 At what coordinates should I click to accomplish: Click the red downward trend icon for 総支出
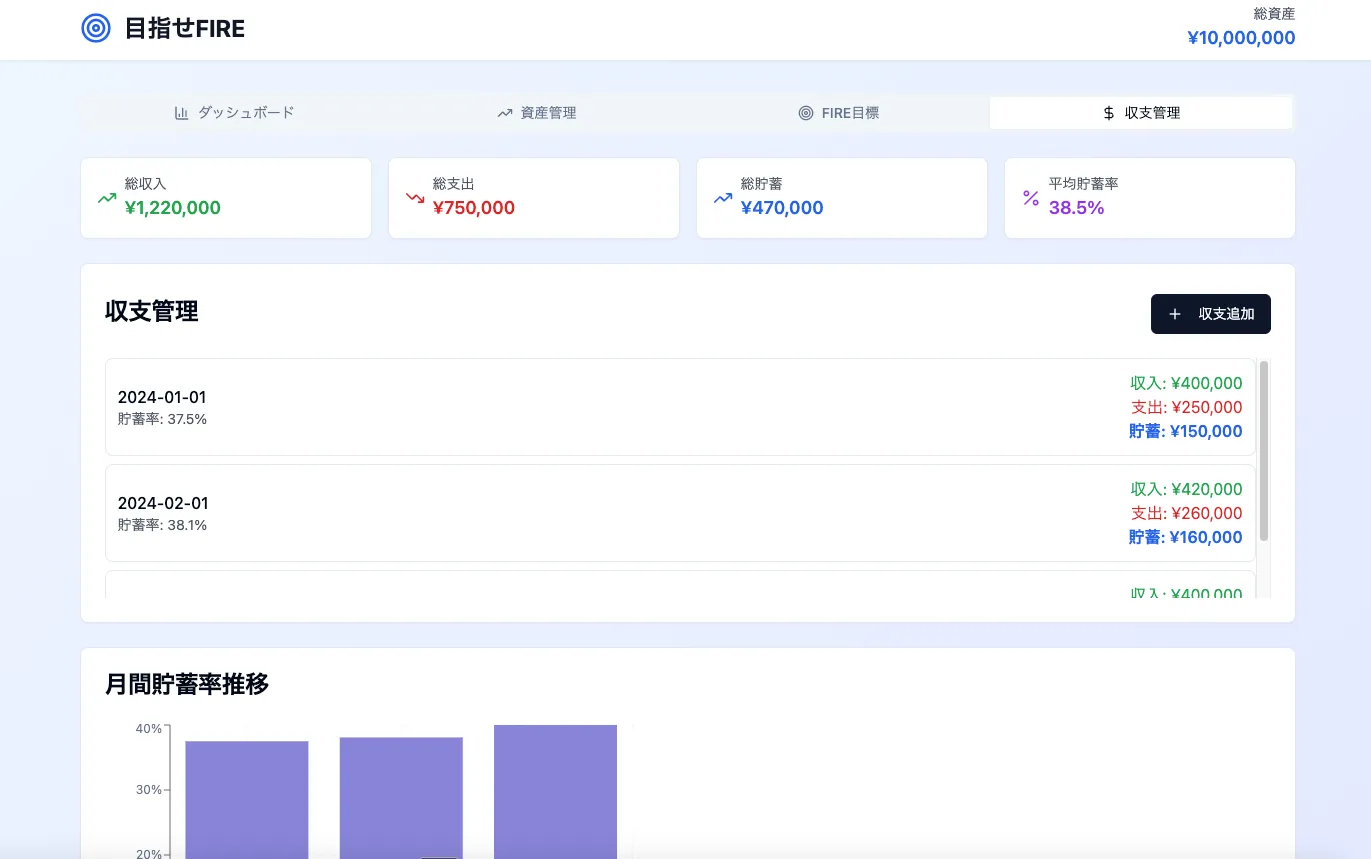[415, 198]
